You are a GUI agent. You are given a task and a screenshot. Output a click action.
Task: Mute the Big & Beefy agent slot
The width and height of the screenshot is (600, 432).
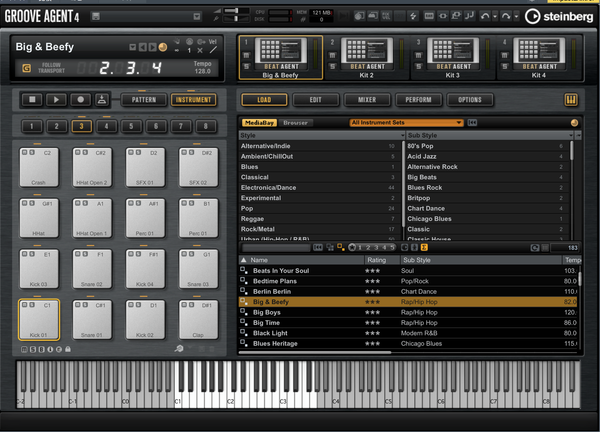246,56
